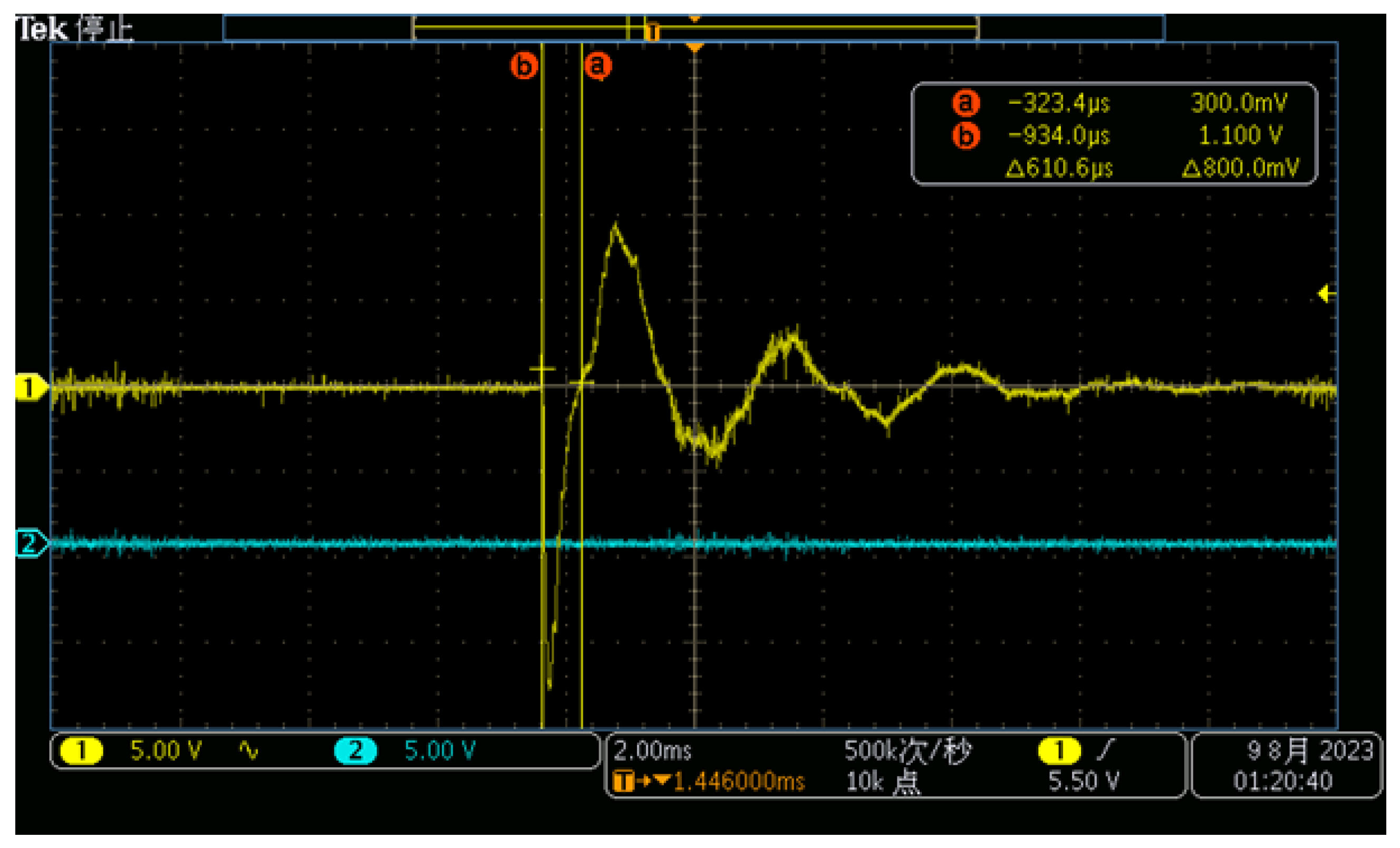This screenshot has height=848, width=1400.
Task: Click the orange trigger position triangle above graticule
Action: (x=694, y=47)
